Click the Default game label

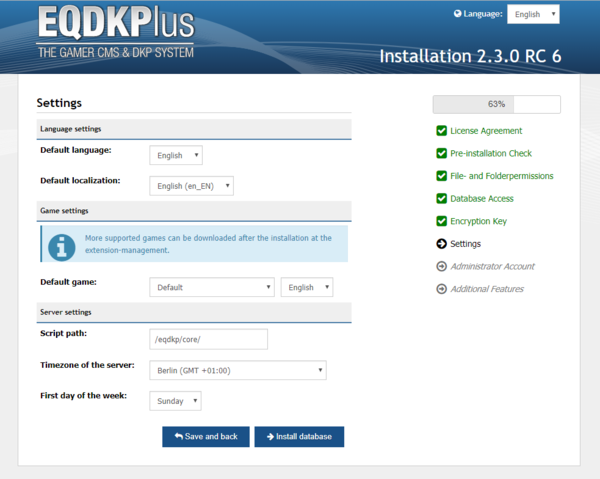tap(68, 282)
